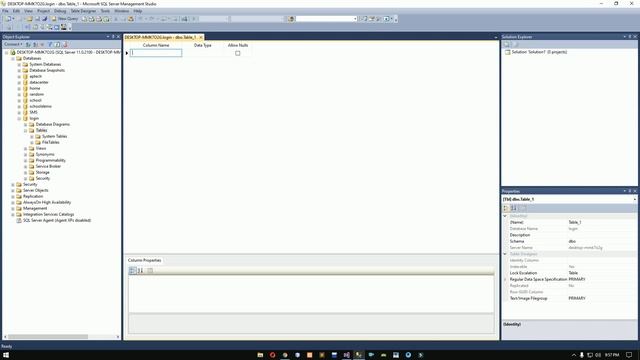Click the Object Explorer filter icon

pos(50,44)
